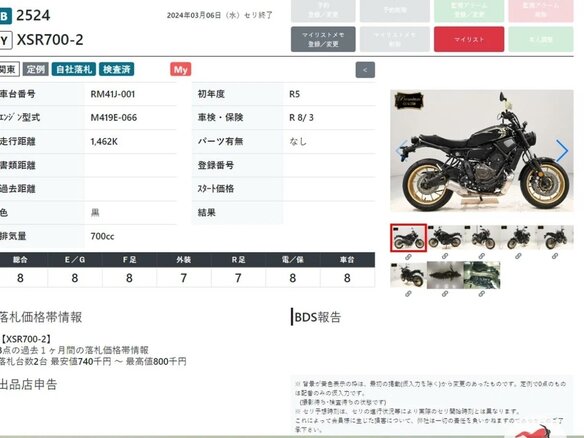Click the F足 score header
This screenshot has width=584, height=438.
pyautogui.click(x=129, y=260)
